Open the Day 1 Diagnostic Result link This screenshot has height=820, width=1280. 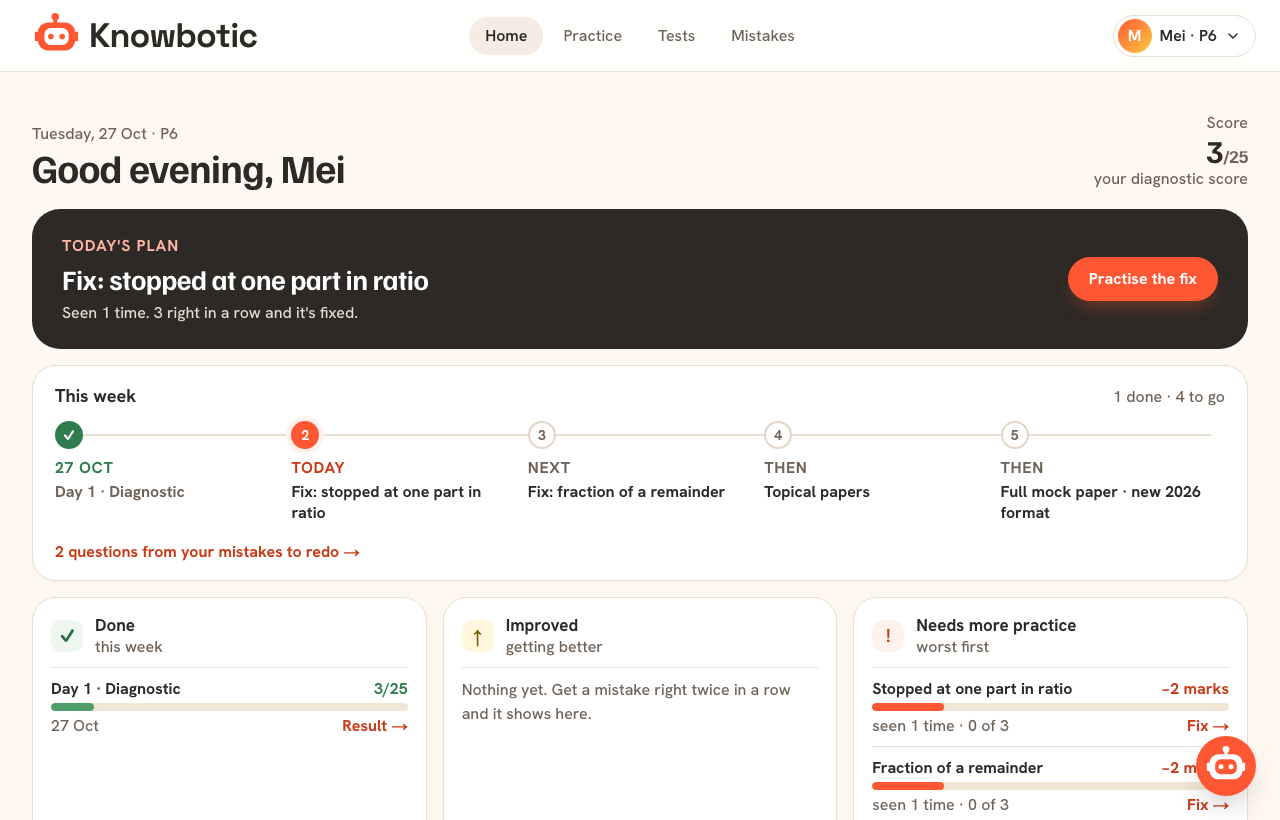click(375, 726)
